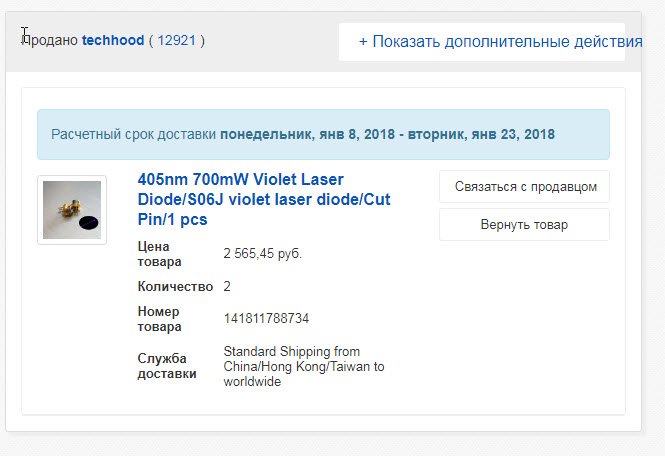Viewport: 665px width, 456px height.
Task: Click the quantity value 2
Action: click(x=227, y=286)
